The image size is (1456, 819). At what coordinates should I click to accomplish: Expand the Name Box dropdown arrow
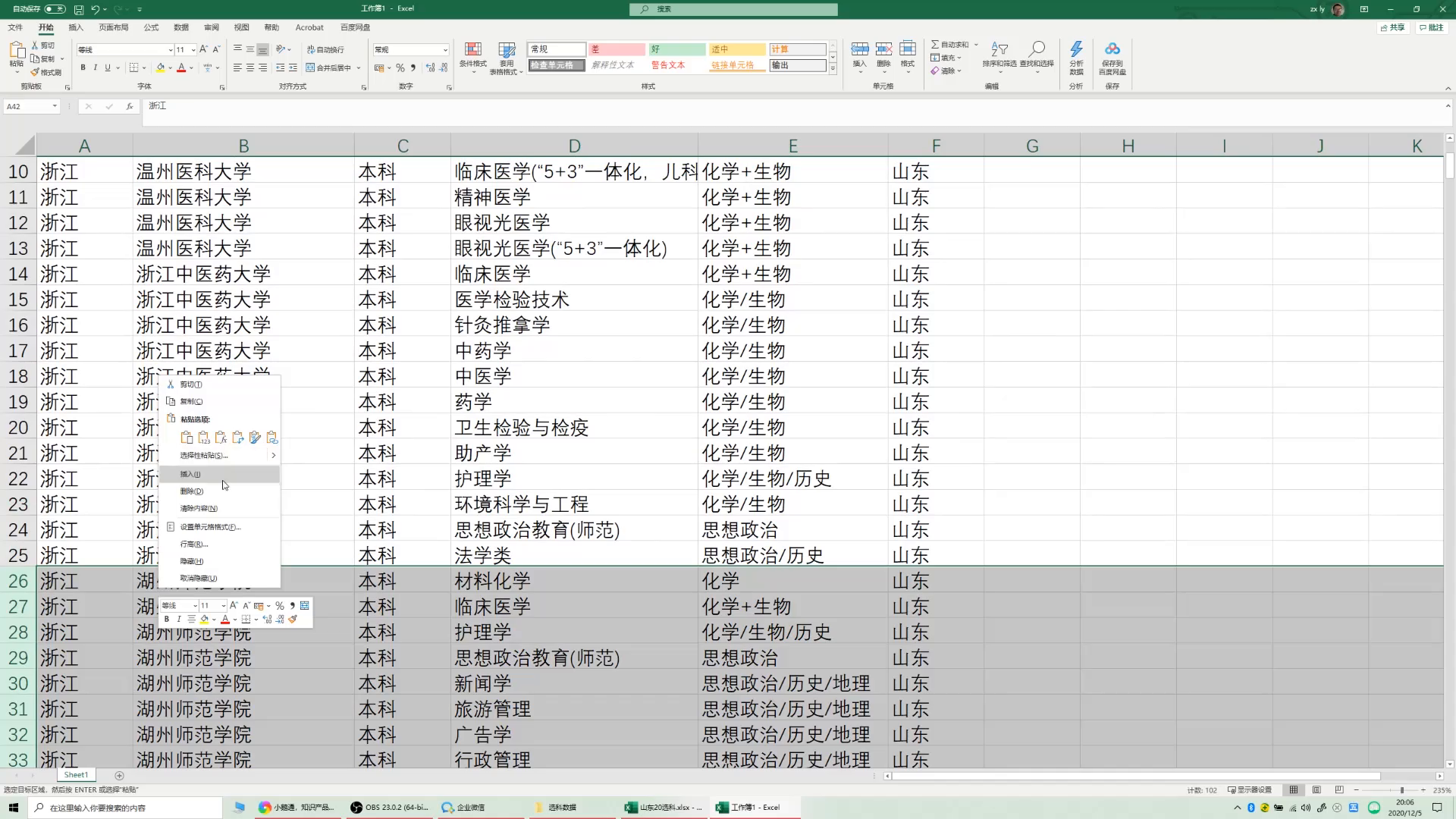[x=55, y=106]
